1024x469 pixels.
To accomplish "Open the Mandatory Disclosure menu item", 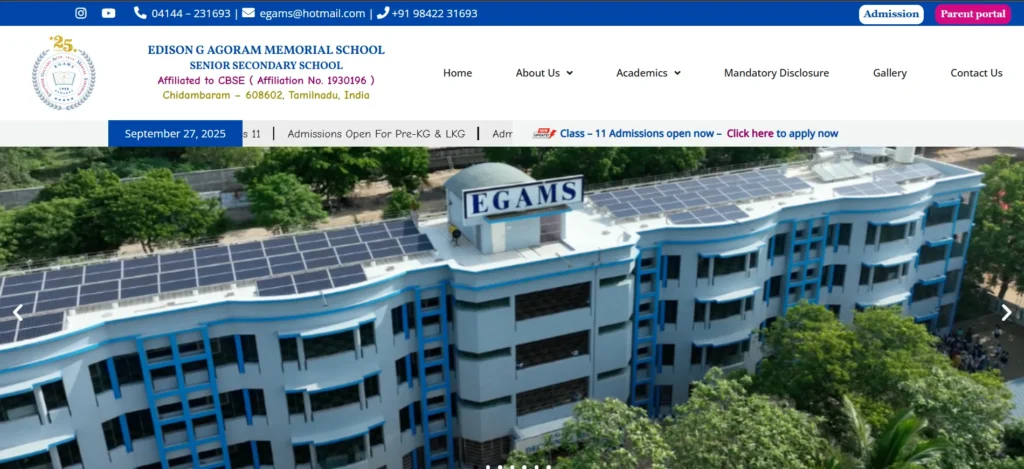I will point(776,73).
